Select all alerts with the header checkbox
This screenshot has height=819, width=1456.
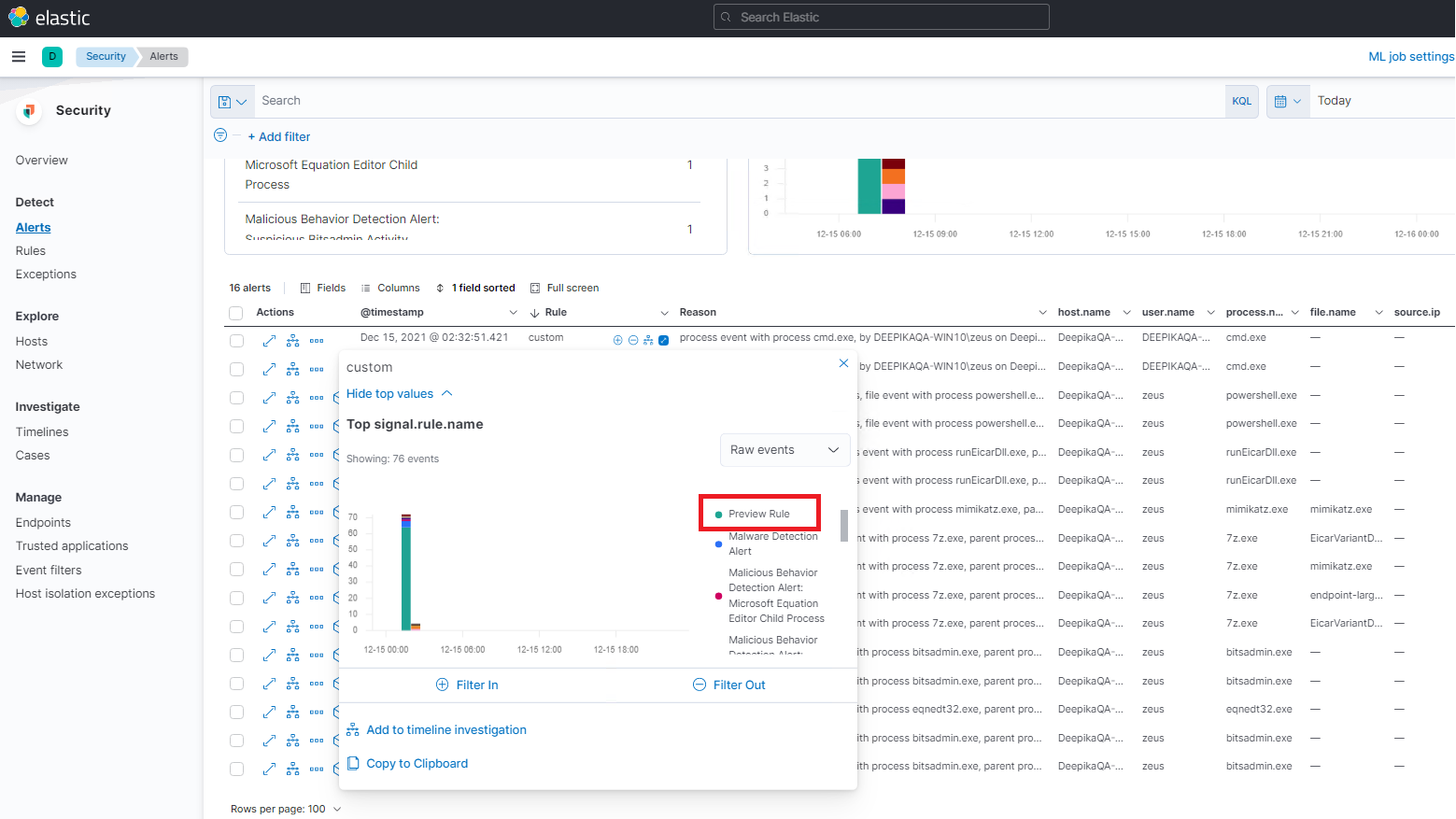pyautogui.click(x=236, y=312)
